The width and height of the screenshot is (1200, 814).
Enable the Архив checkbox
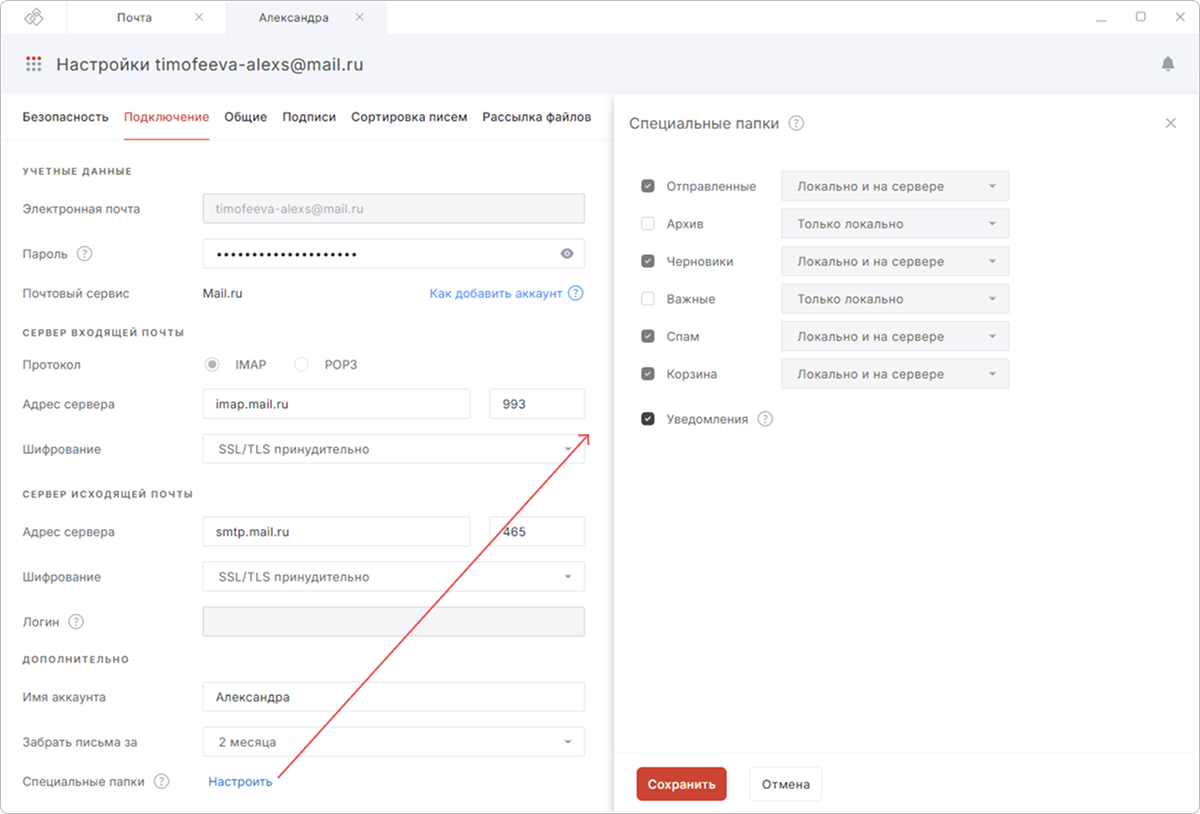point(648,224)
